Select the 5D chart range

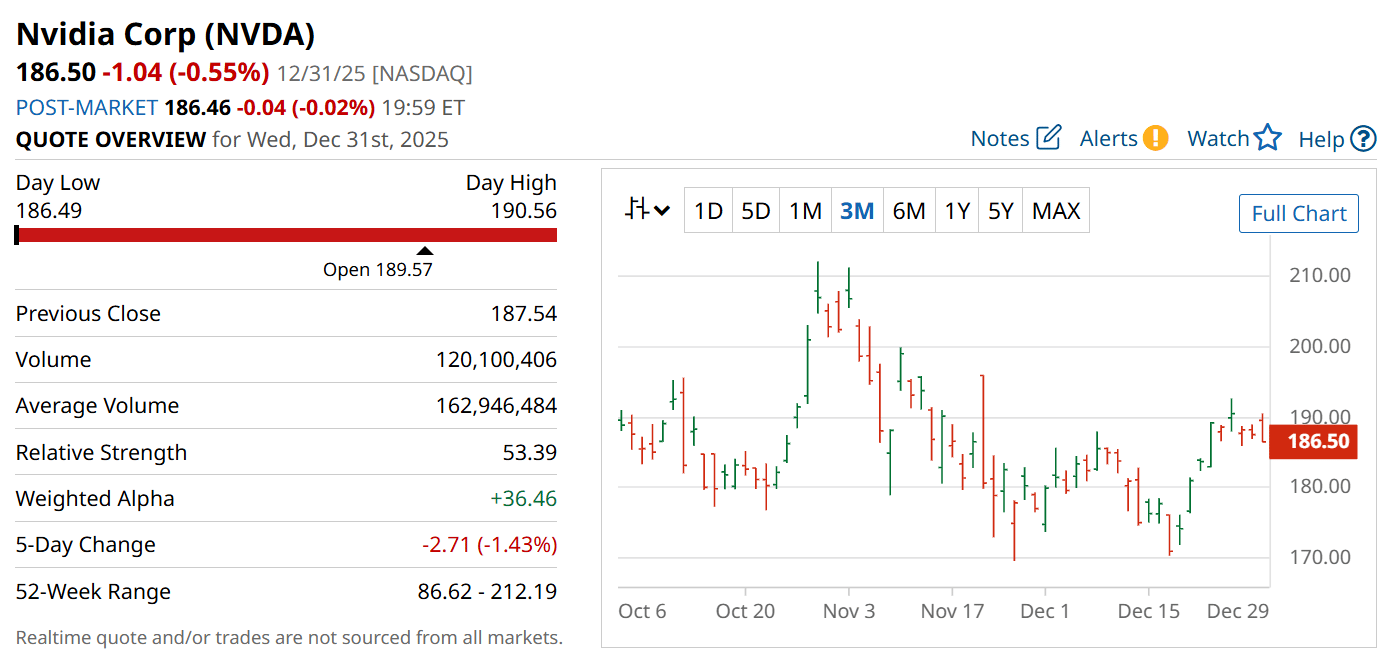pyautogui.click(x=755, y=211)
